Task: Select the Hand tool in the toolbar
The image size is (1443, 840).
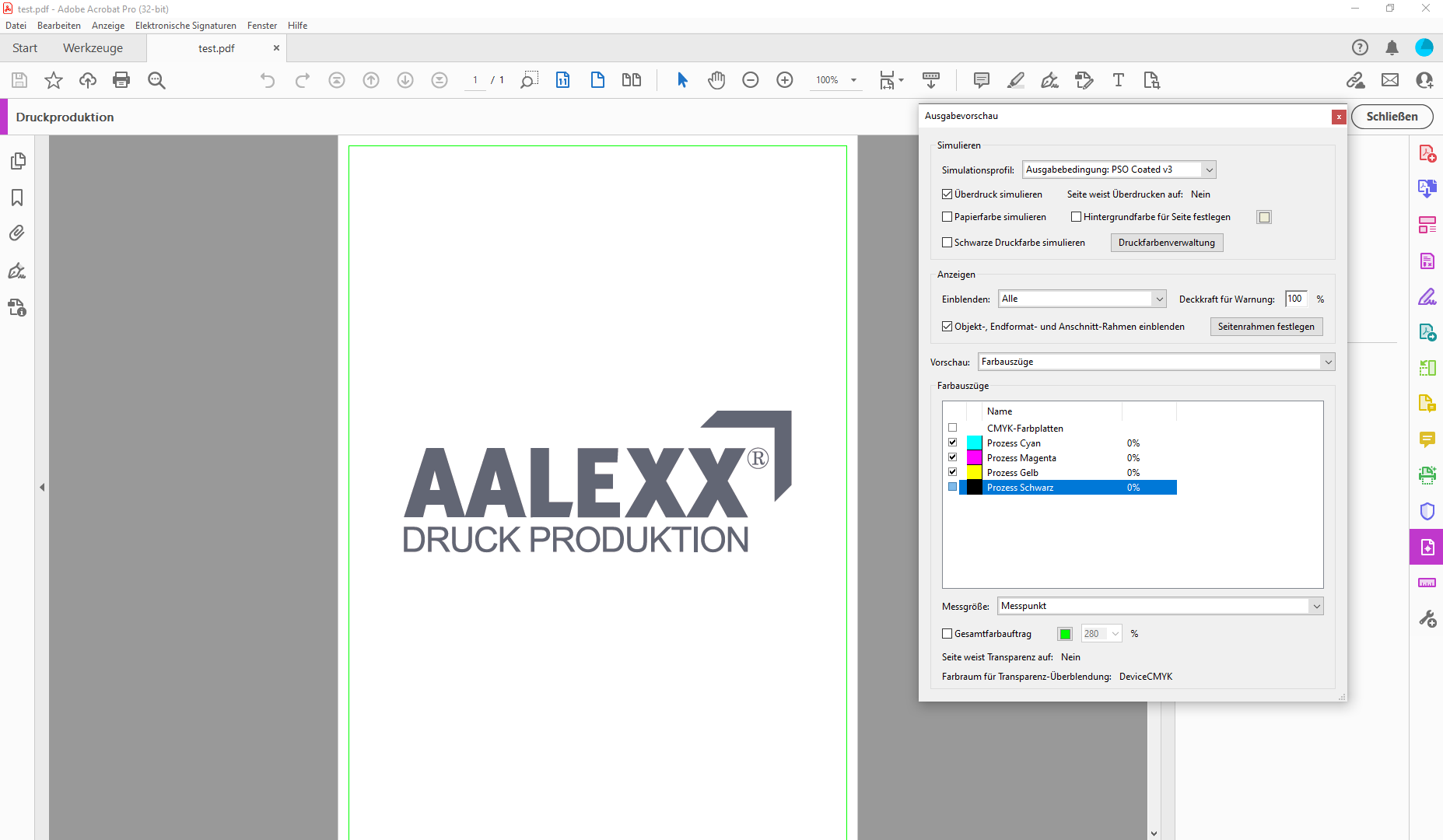Action: 716,80
